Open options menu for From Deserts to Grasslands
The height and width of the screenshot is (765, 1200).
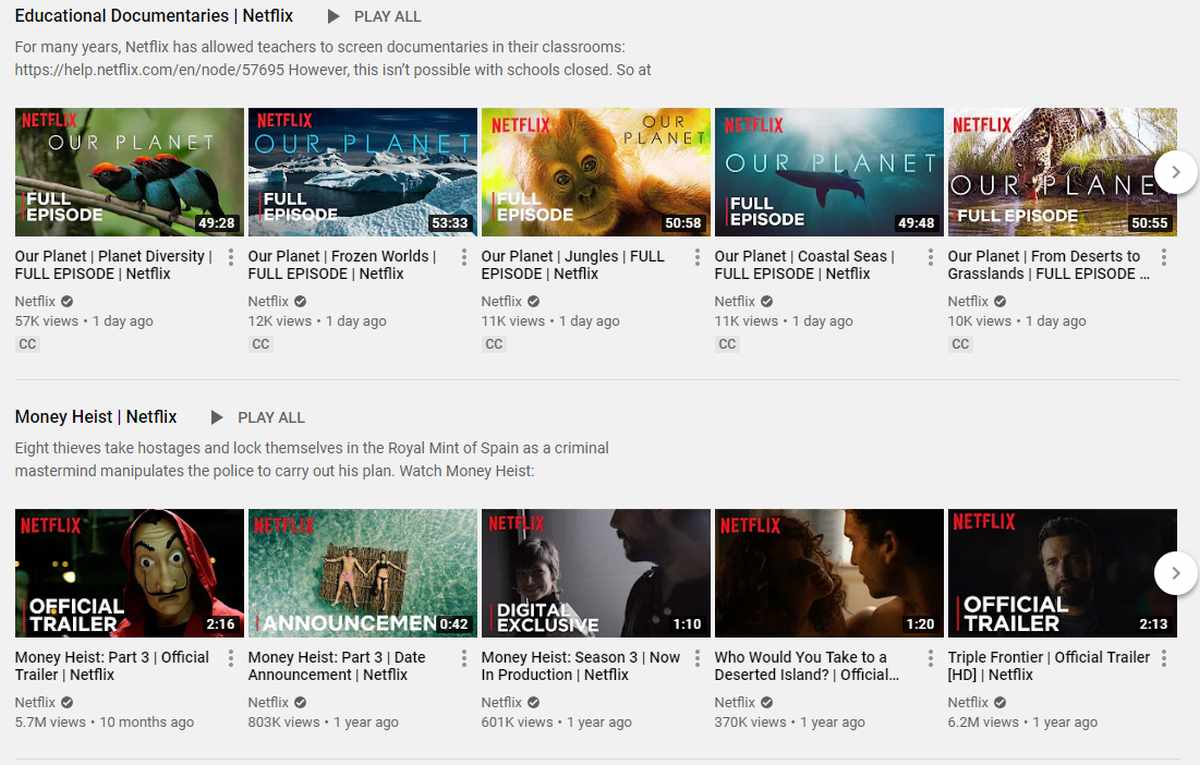tap(1164, 257)
